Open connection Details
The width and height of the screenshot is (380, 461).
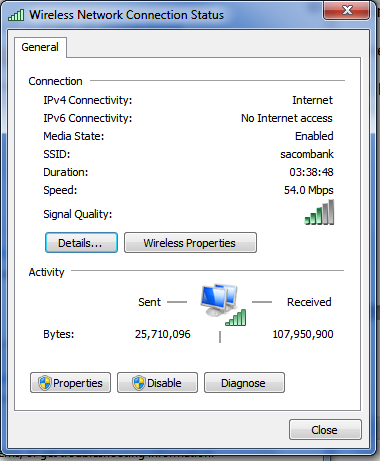[81, 243]
